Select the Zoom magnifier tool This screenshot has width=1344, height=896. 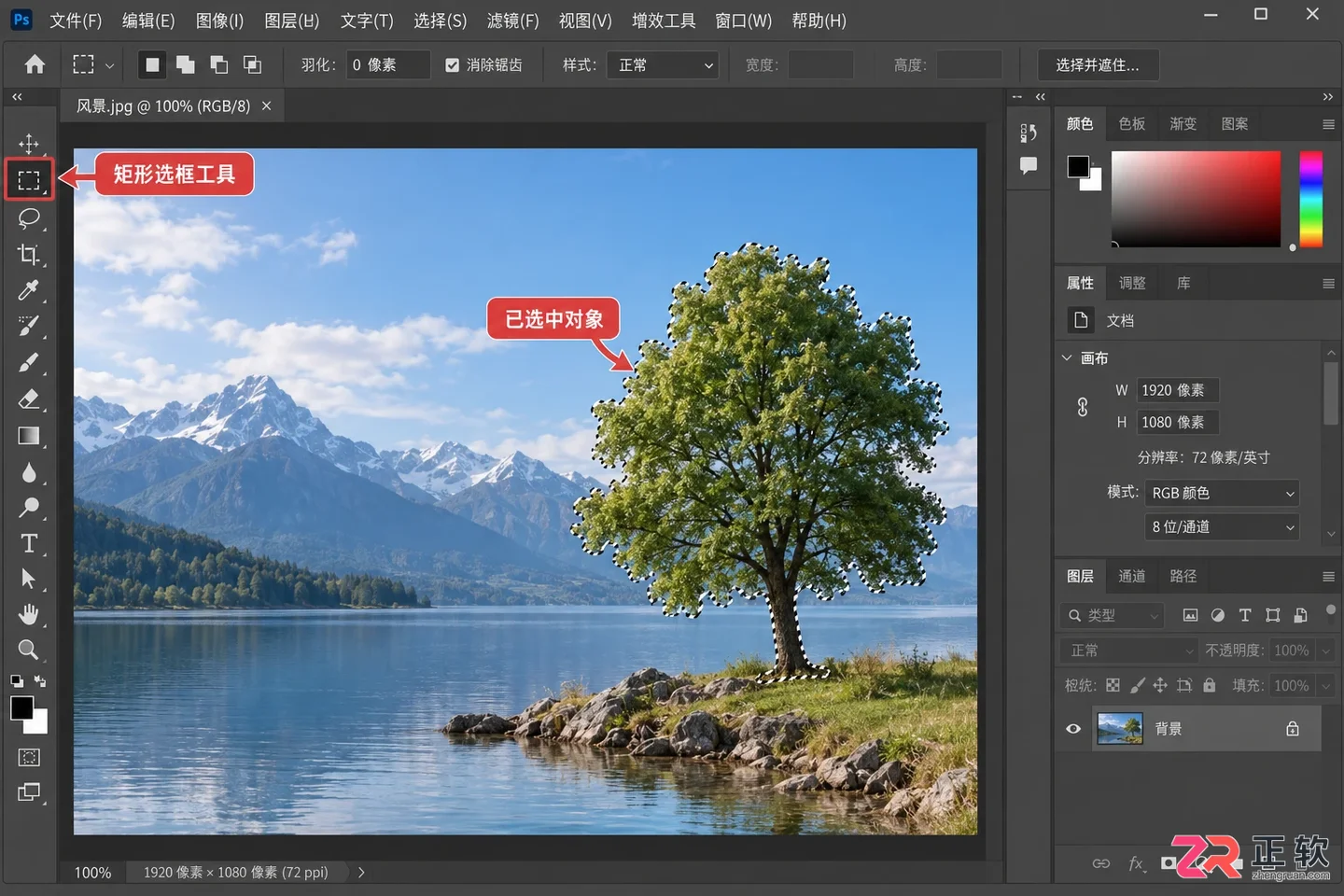29,650
